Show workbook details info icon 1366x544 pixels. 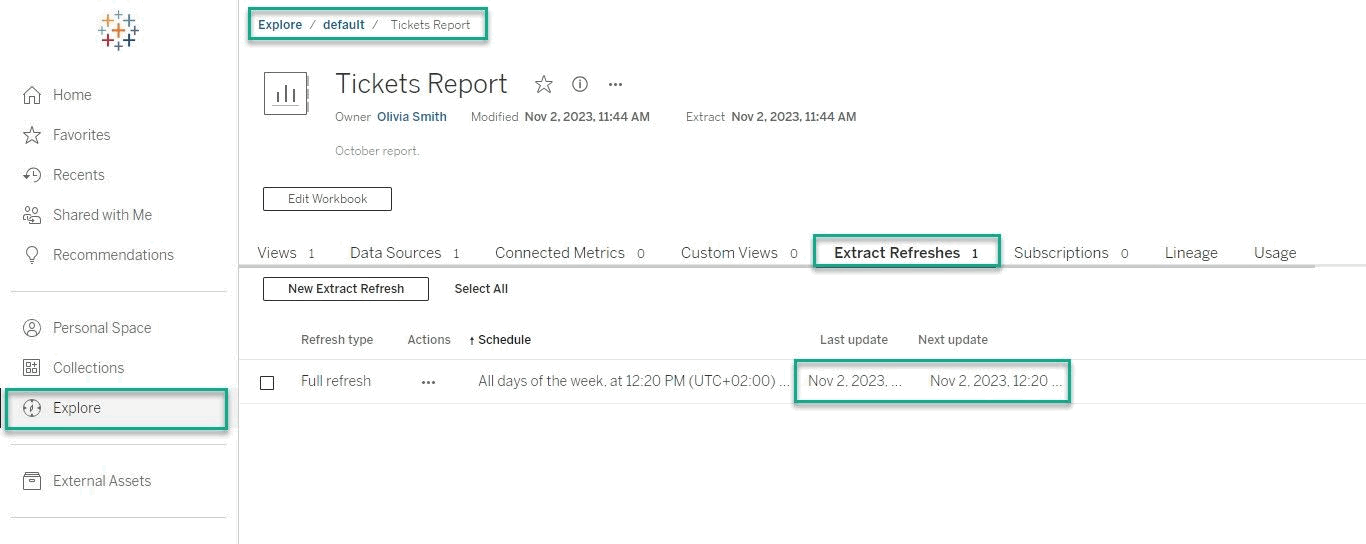pos(580,84)
